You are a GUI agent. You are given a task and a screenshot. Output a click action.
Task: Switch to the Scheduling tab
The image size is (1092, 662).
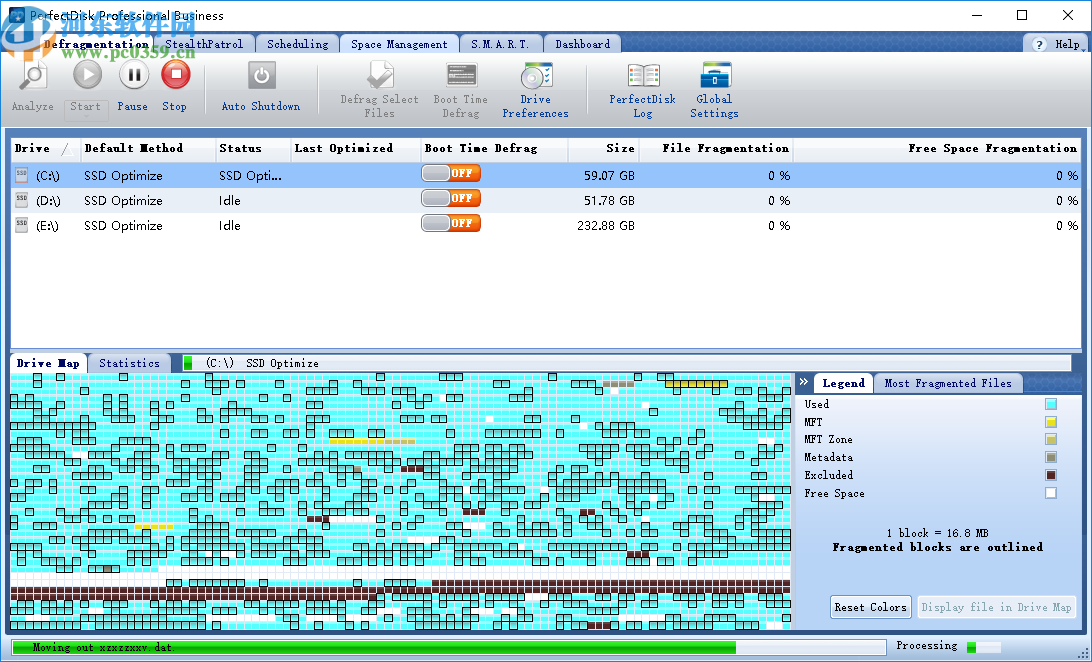coord(297,43)
